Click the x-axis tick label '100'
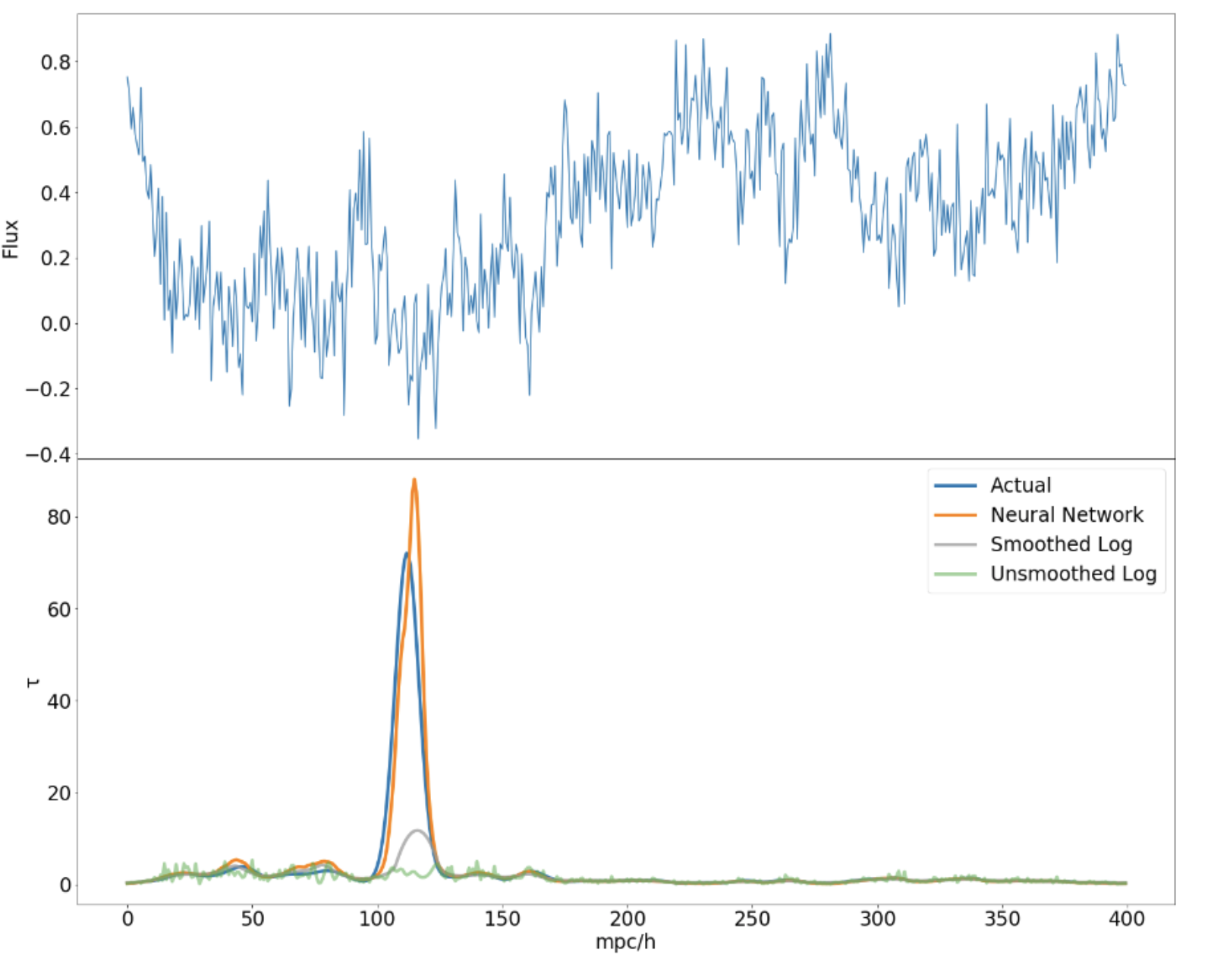The width and height of the screenshot is (1208, 980). click(x=377, y=919)
